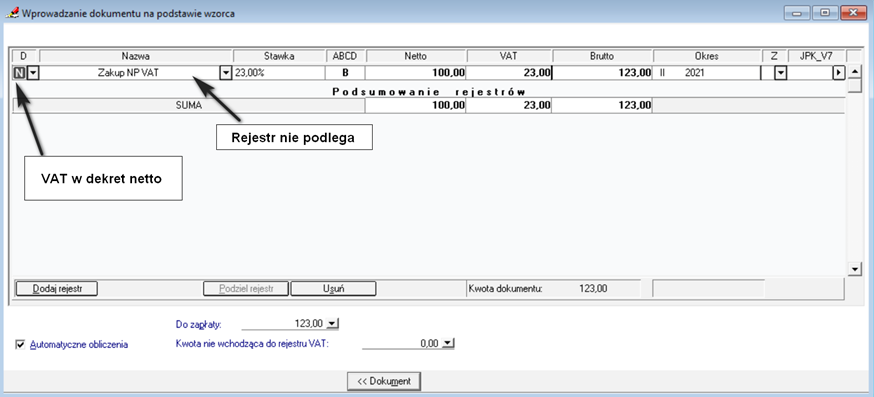874x397 pixels.
Task: Click the Dodaj rejestr button
Action: pyautogui.click(x=57, y=288)
